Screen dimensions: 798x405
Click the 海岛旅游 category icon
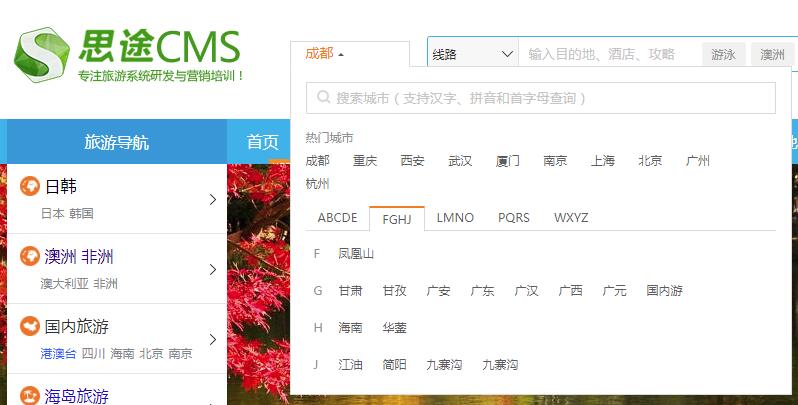[30, 396]
